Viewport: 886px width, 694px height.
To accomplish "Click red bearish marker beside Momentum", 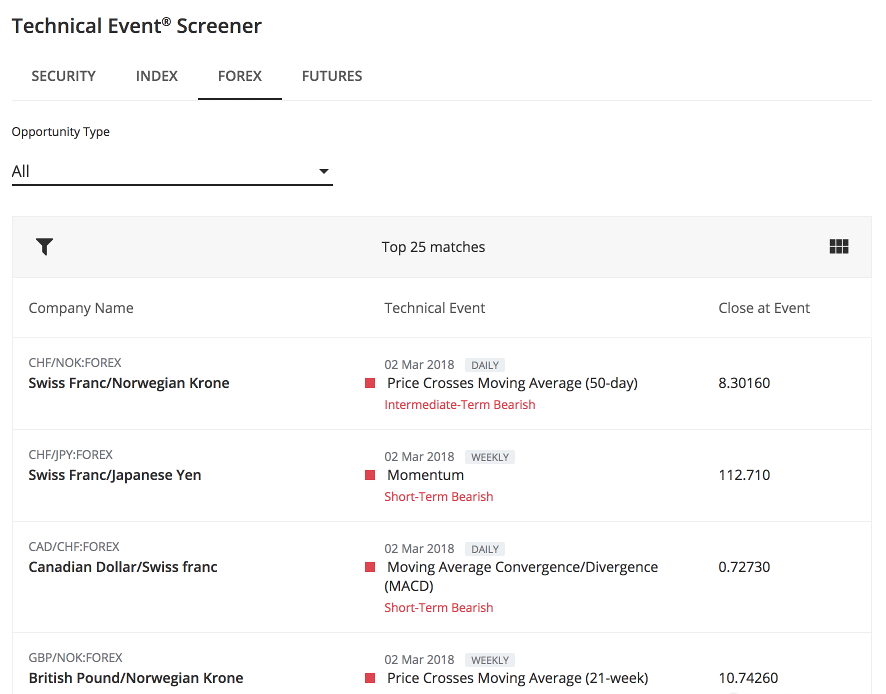I will 370,475.
